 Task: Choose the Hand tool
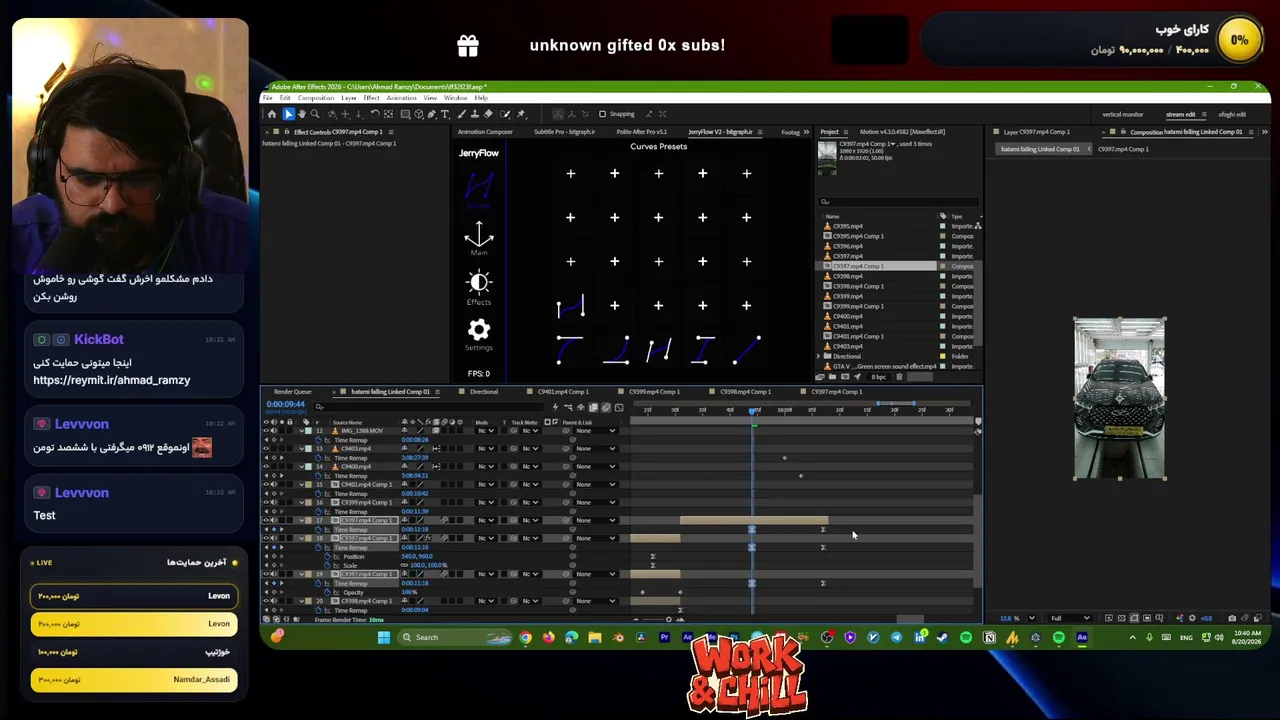tap(302, 114)
